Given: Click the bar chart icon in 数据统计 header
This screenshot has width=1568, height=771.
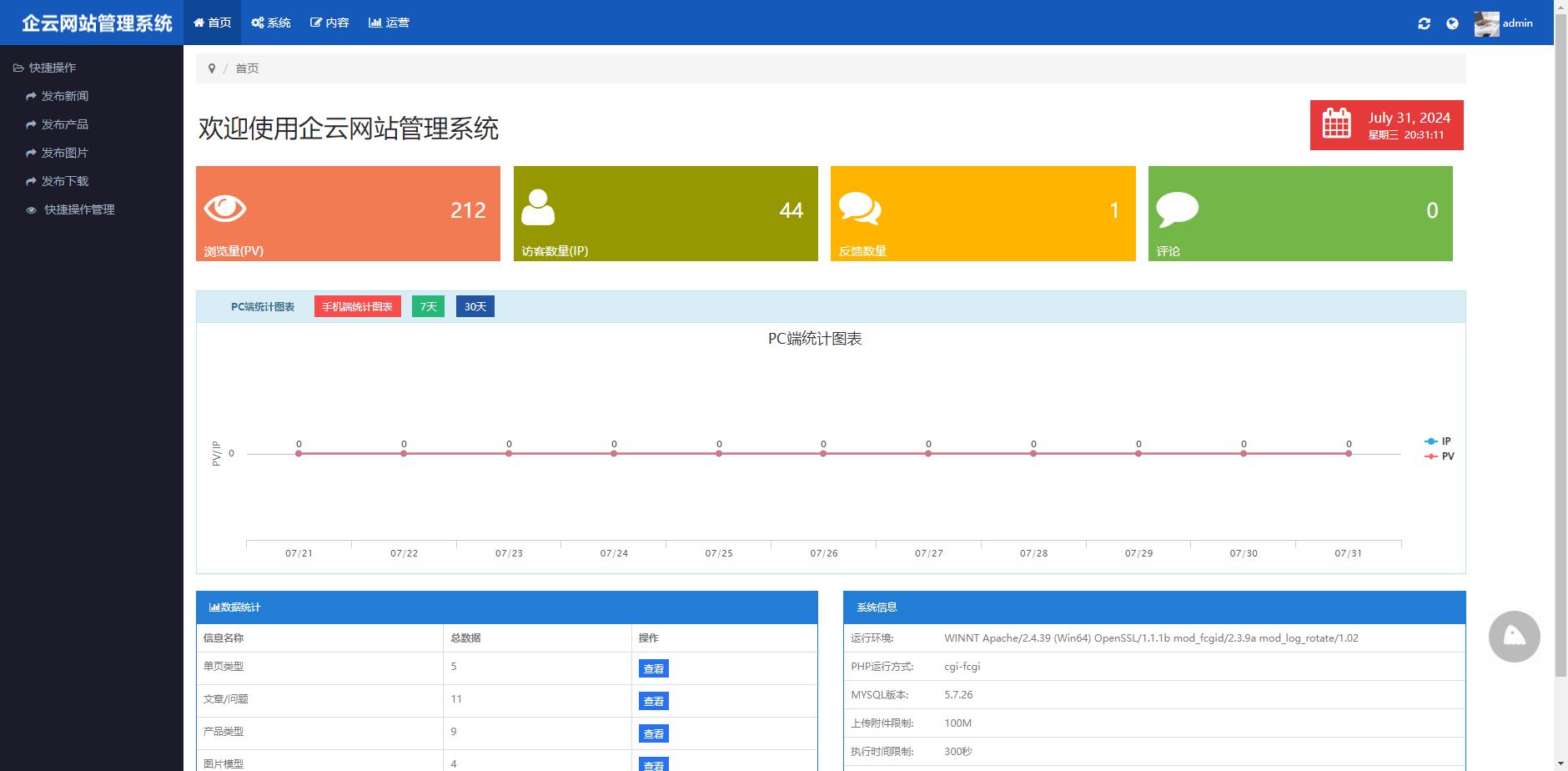Looking at the screenshot, I should click(x=214, y=607).
